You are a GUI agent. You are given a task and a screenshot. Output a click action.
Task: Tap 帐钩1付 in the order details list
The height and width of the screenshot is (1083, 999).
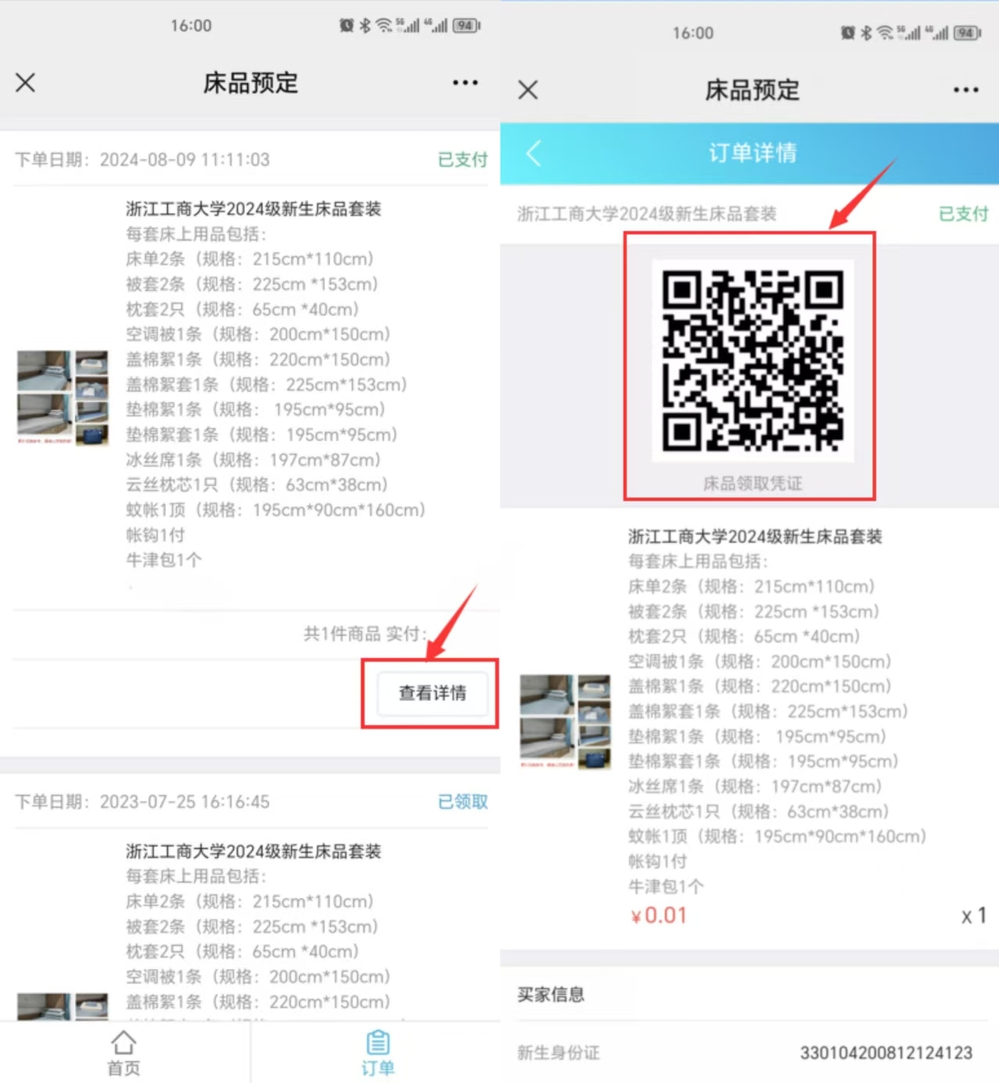657,861
